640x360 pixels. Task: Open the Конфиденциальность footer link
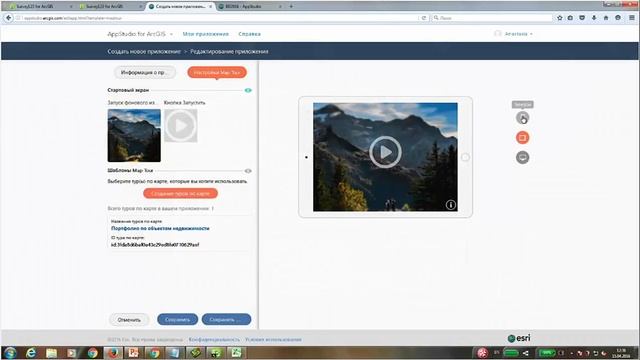214,340
